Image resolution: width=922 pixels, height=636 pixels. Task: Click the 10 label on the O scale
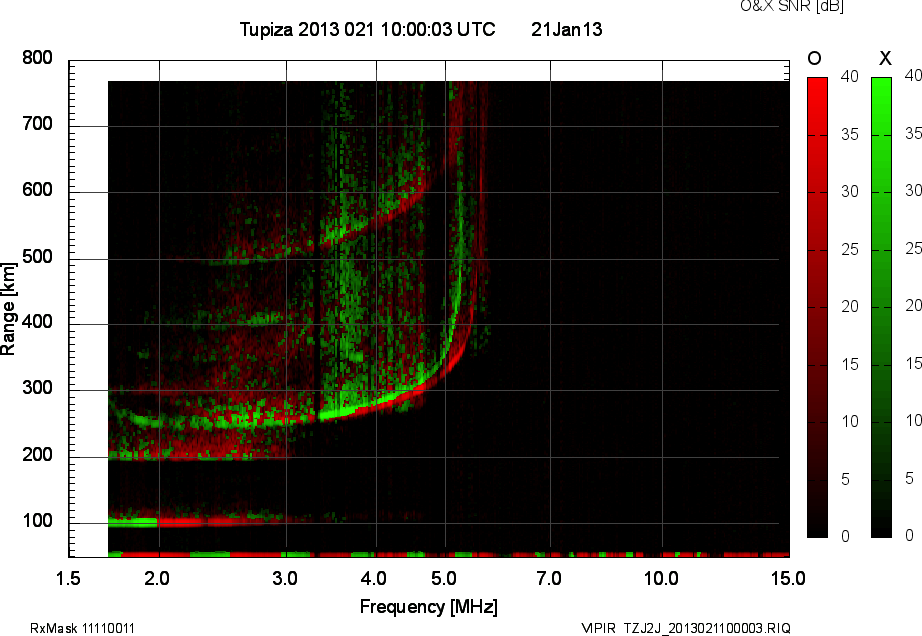tap(850, 421)
